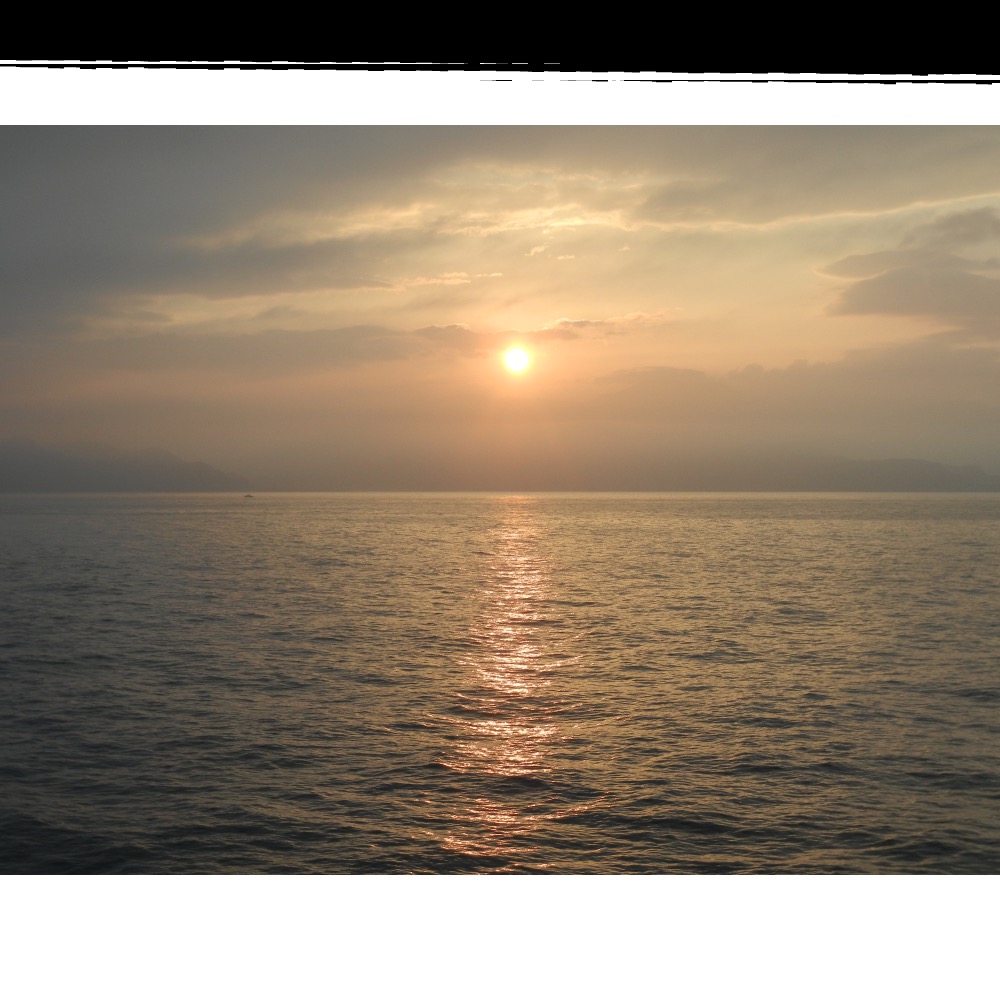This screenshot has height=1000, width=1000.
Task: Click the black bar at the top
Action: point(500,30)
